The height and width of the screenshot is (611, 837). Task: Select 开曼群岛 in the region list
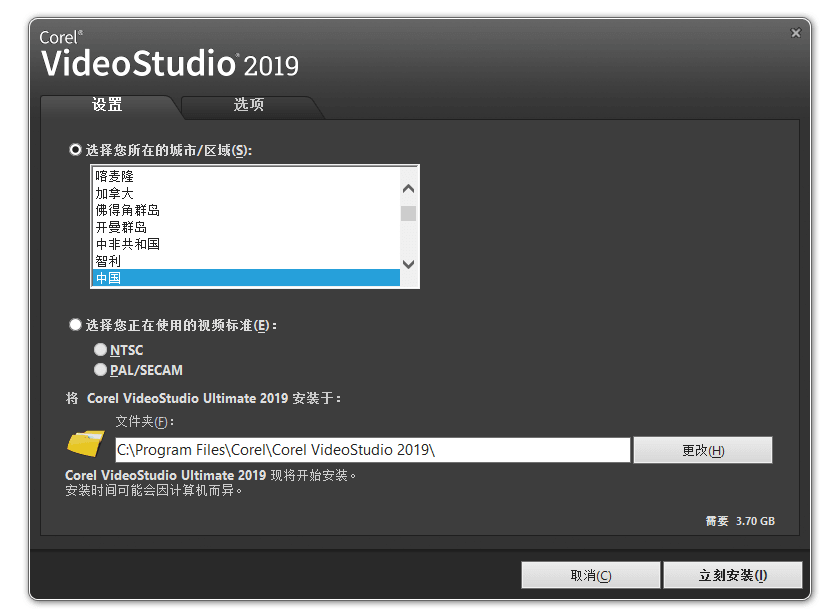click(x=246, y=227)
